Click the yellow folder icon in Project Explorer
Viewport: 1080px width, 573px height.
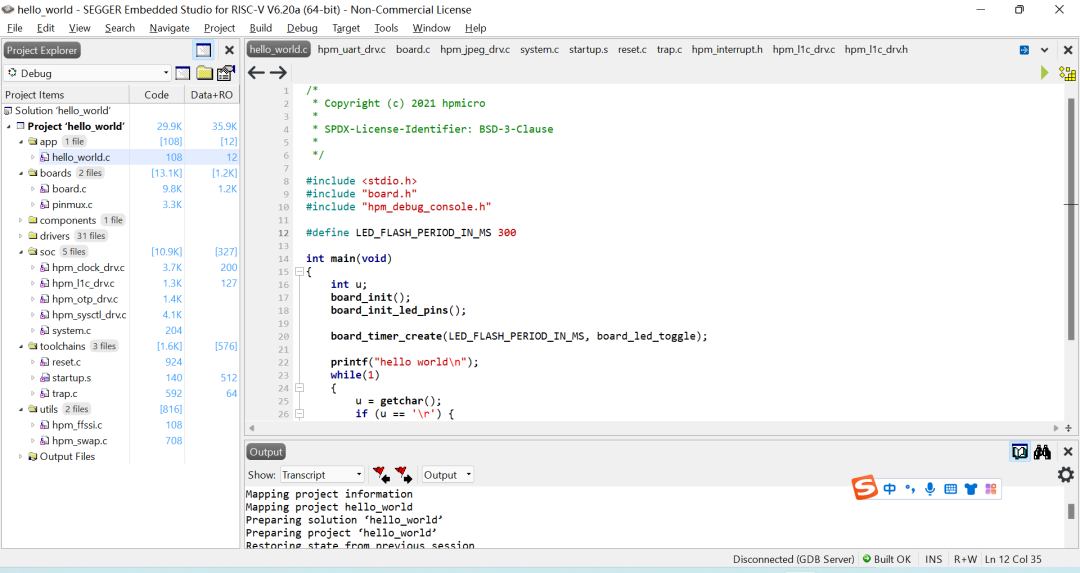click(204, 73)
